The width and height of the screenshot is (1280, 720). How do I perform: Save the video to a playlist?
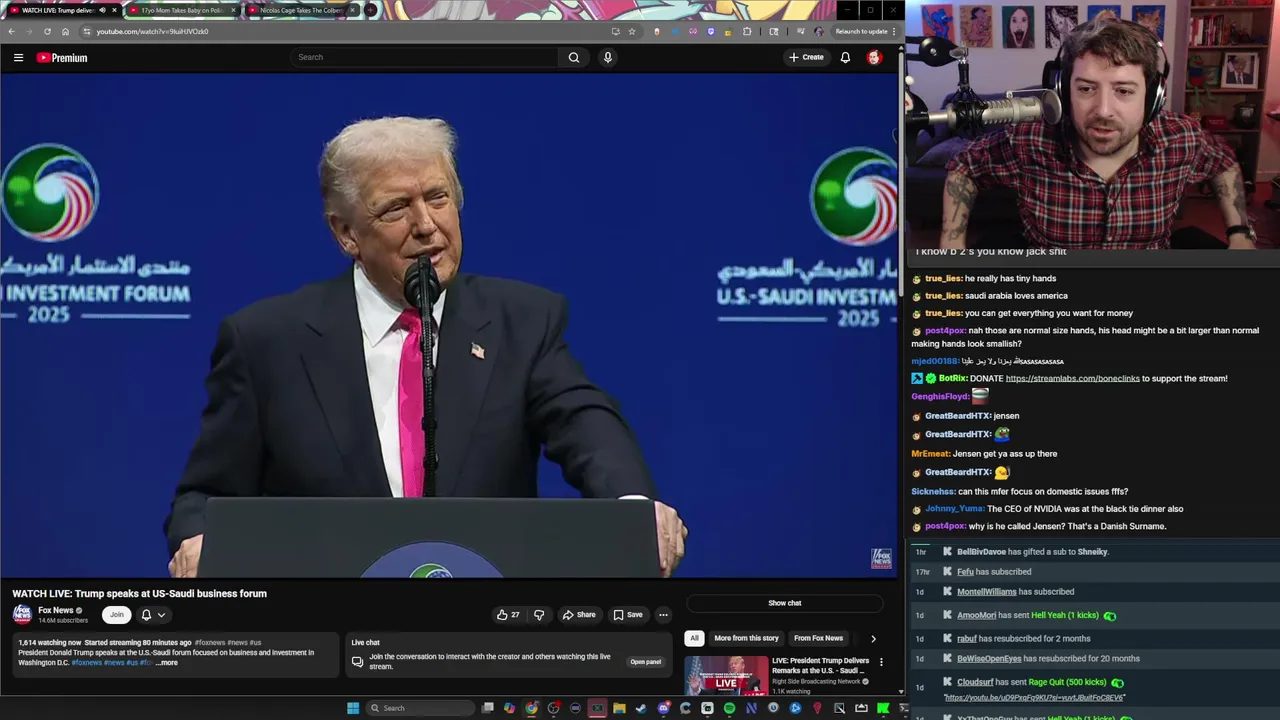click(628, 615)
